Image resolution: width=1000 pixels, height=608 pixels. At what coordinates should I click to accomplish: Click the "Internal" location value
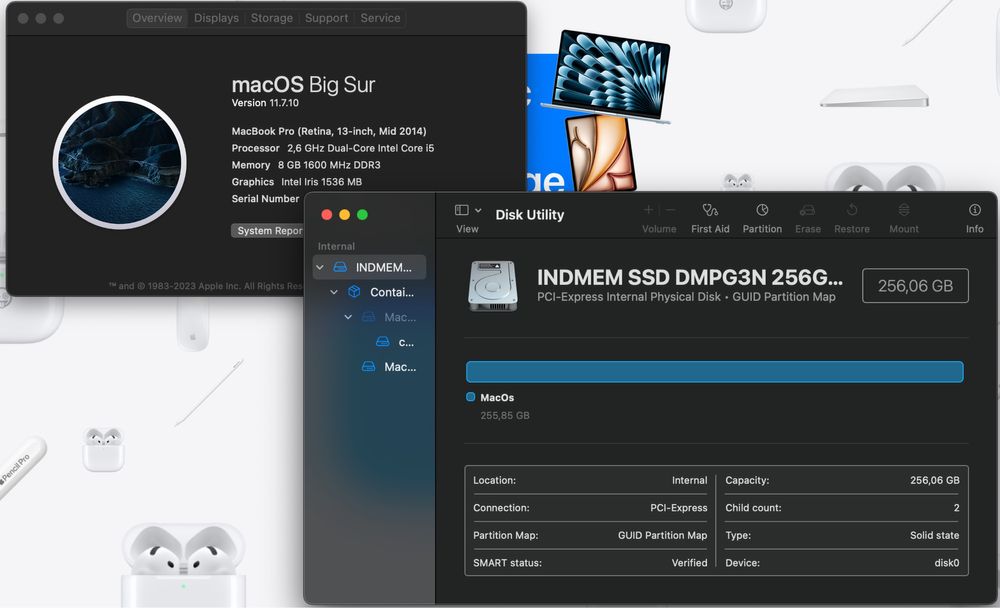pos(689,480)
